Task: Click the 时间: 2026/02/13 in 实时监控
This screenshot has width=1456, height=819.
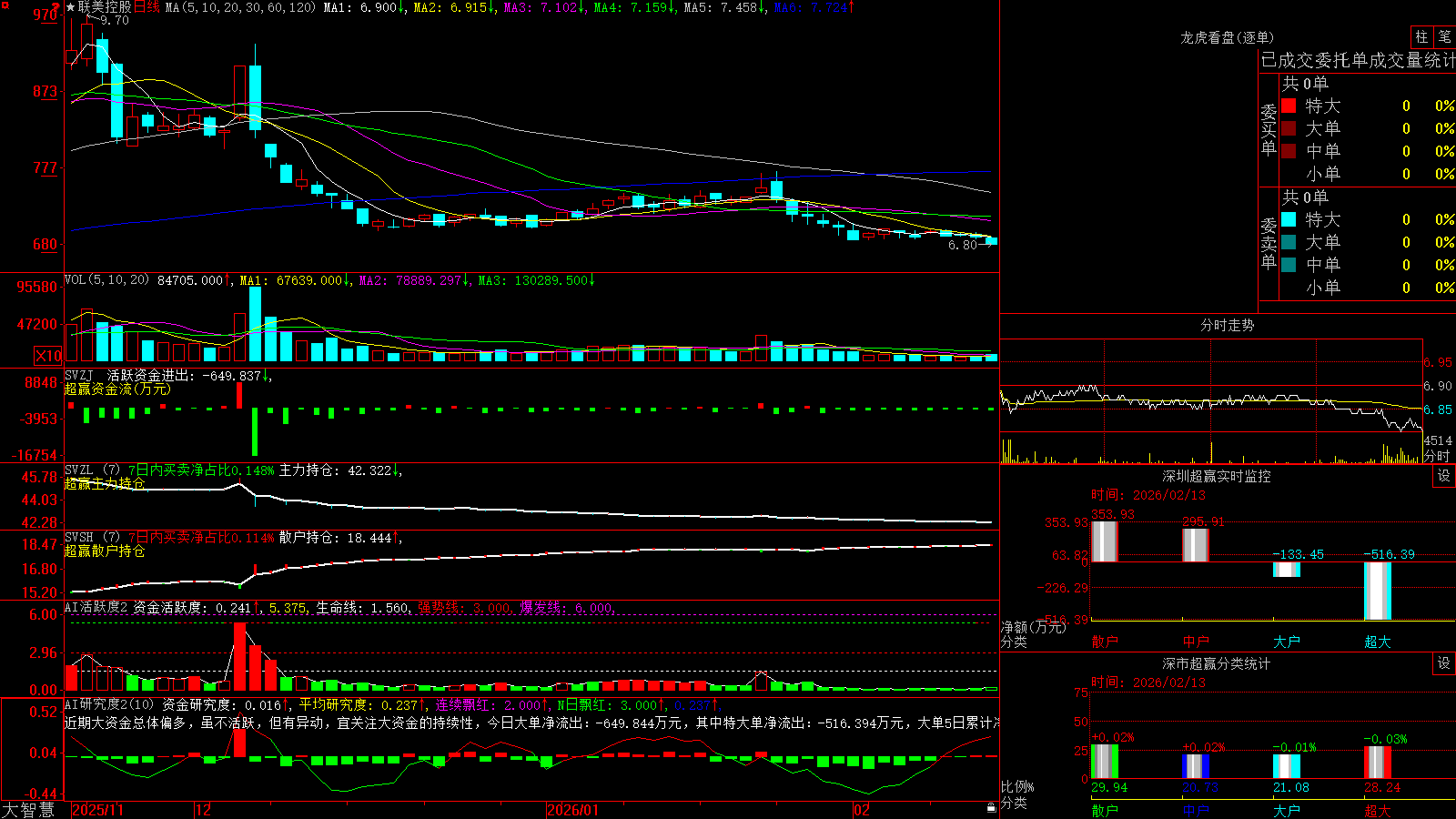Action: [x=1148, y=495]
